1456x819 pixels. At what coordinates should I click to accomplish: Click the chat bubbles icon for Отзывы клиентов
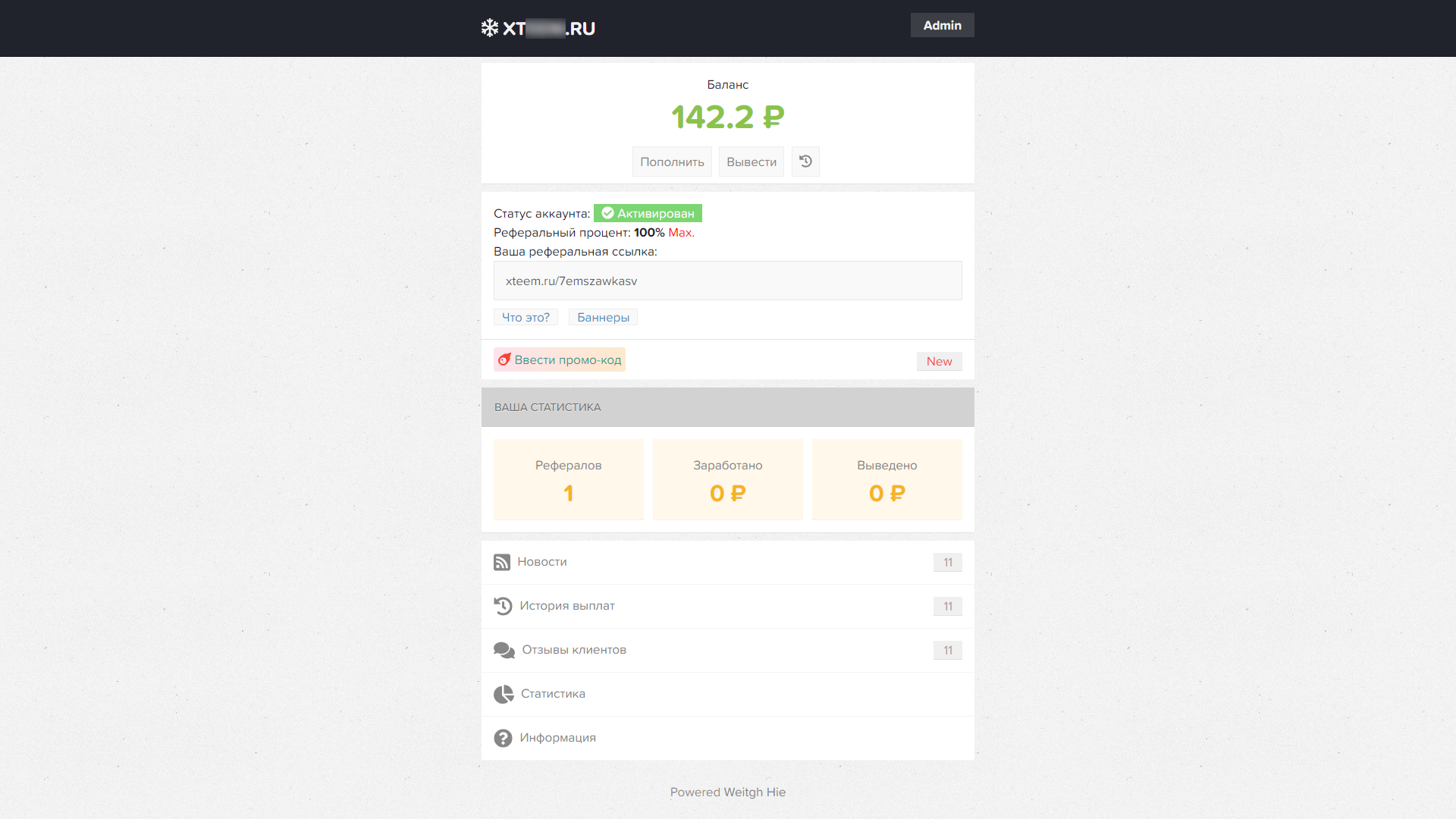(x=504, y=650)
